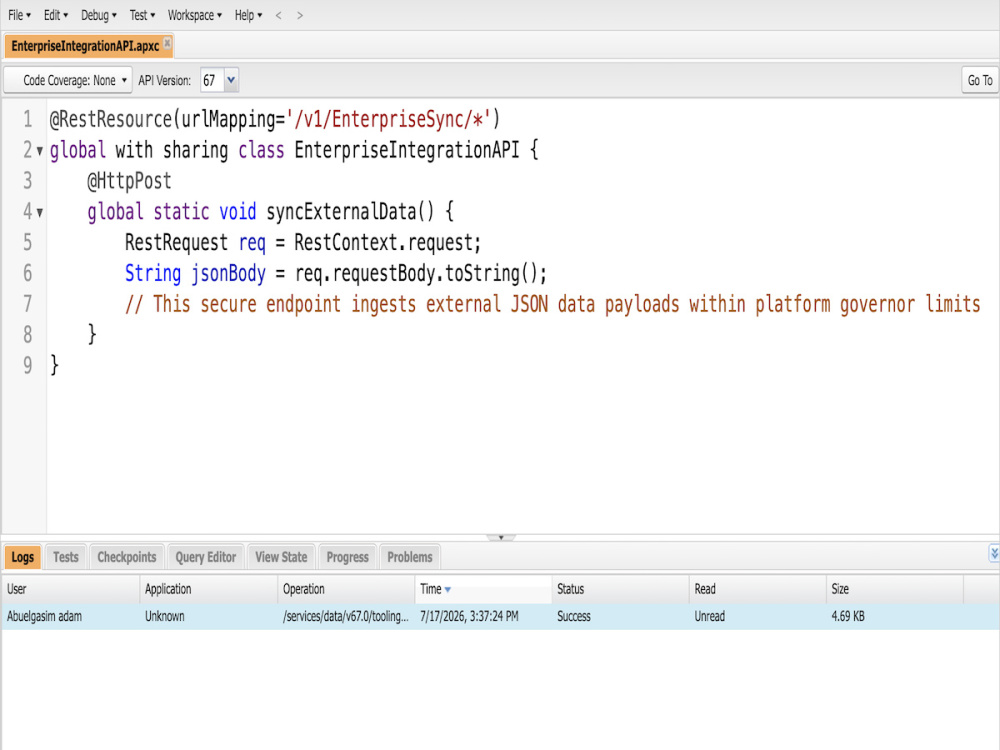
Task: Collapse the method fold arrow on line 4
Action: [40, 212]
